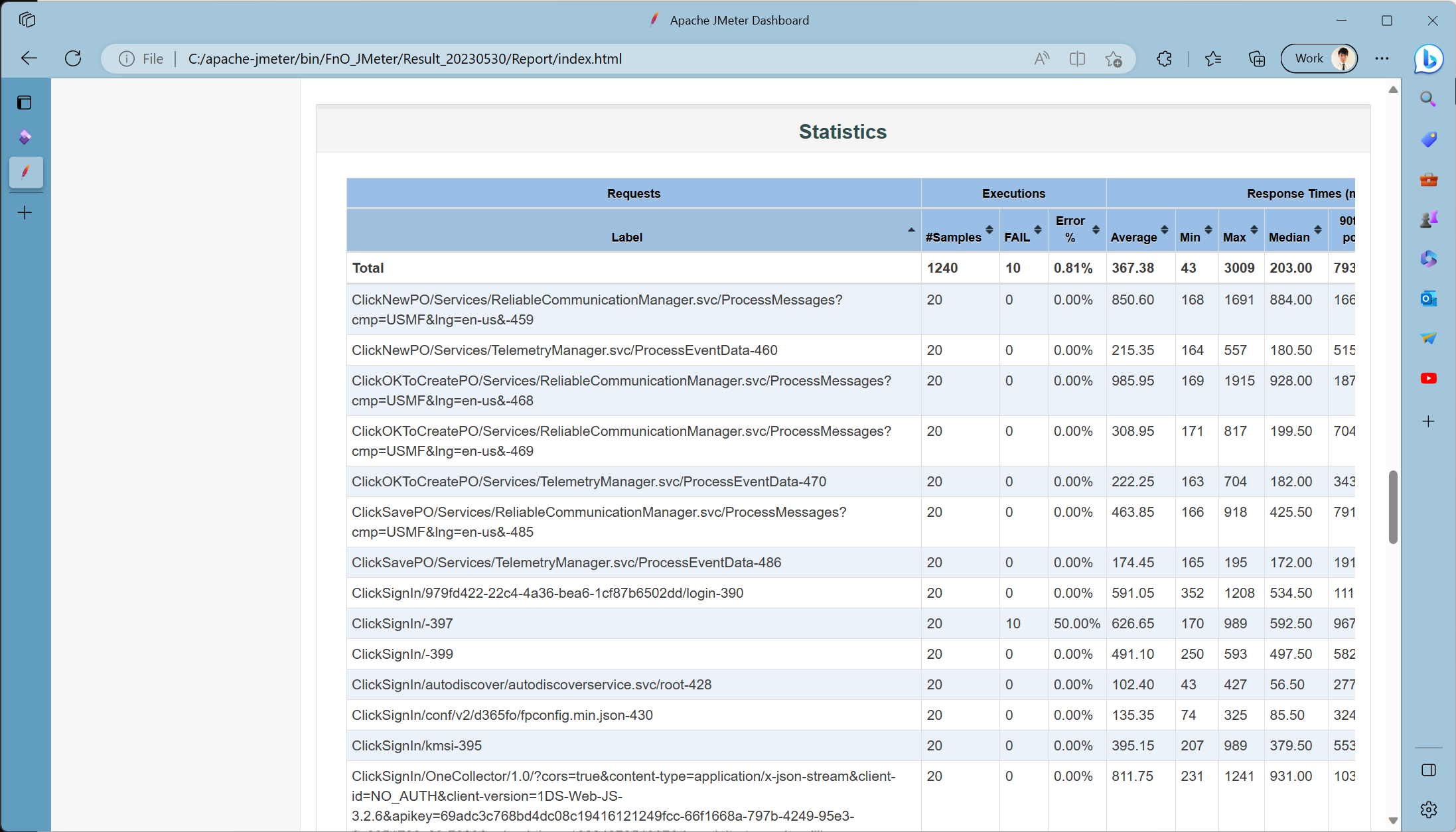Open a new tab with the plus icon
Screen dimensions: 1456x832
pos(25,212)
